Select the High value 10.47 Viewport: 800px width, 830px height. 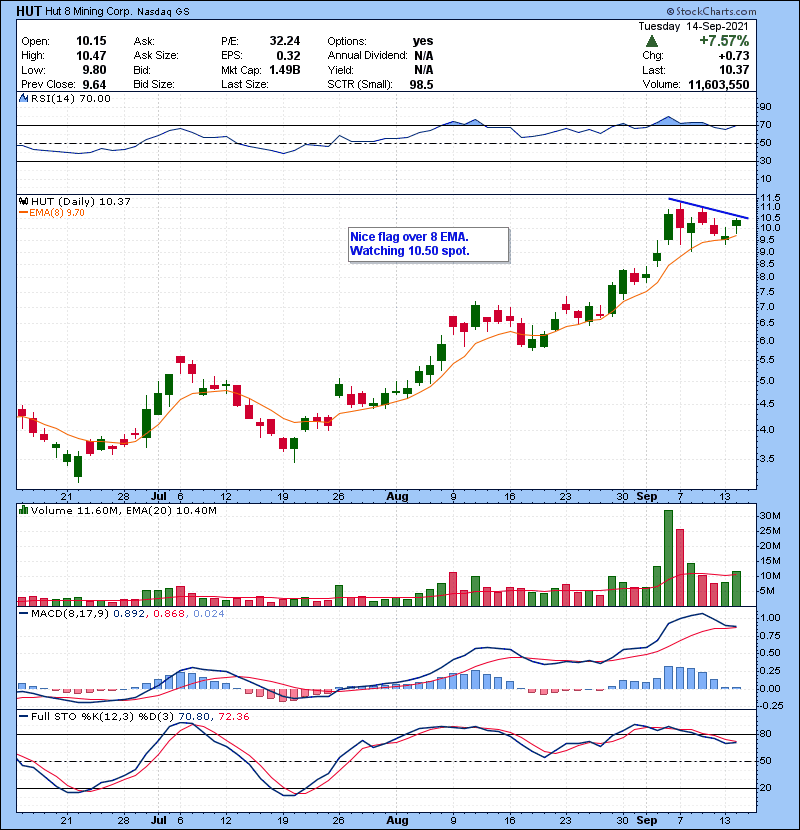tap(91, 56)
